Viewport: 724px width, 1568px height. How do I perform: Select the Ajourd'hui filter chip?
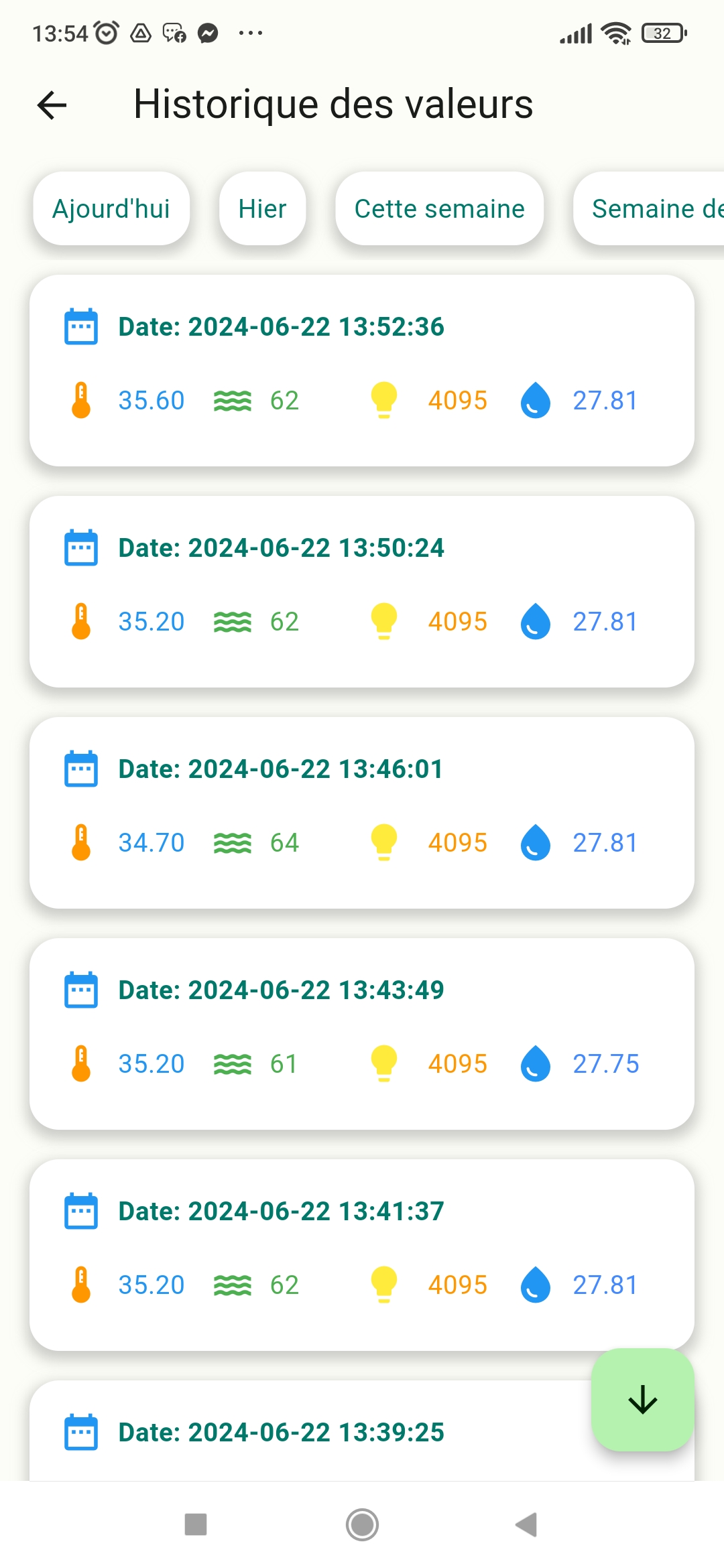(x=111, y=209)
